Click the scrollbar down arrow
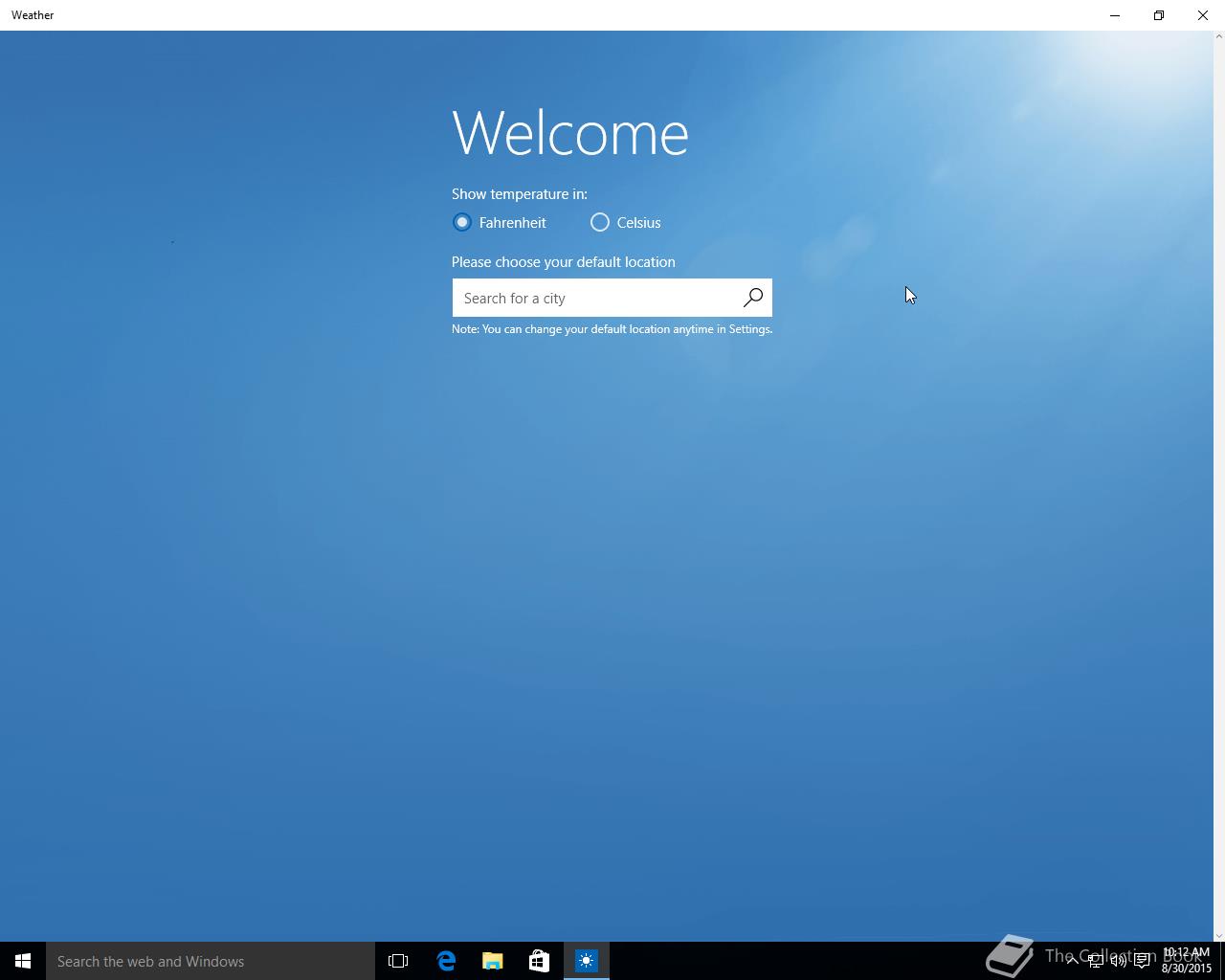1225x980 pixels. pos(1219,936)
